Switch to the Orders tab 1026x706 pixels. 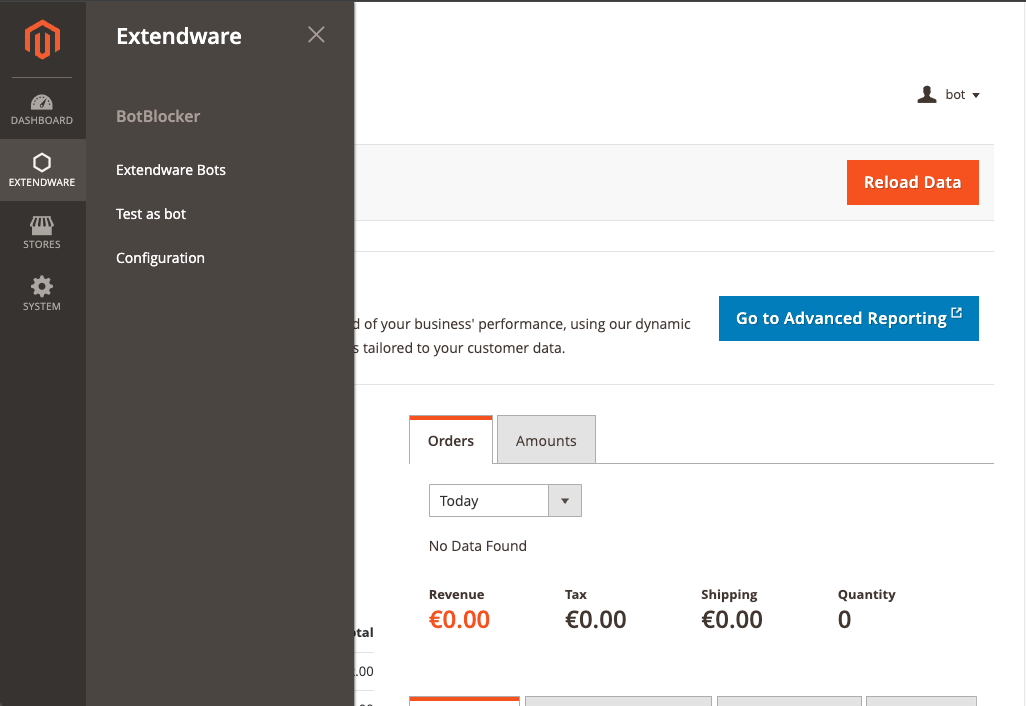click(451, 440)
